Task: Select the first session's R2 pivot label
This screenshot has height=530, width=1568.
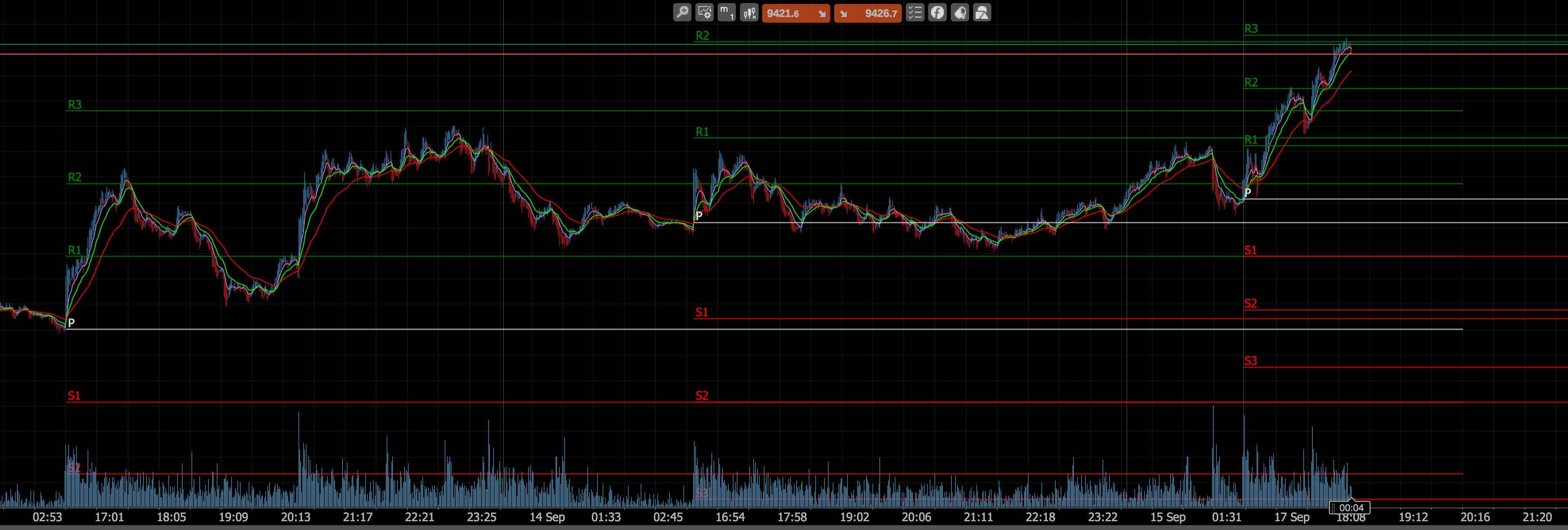Action: [x=74, y=177]
